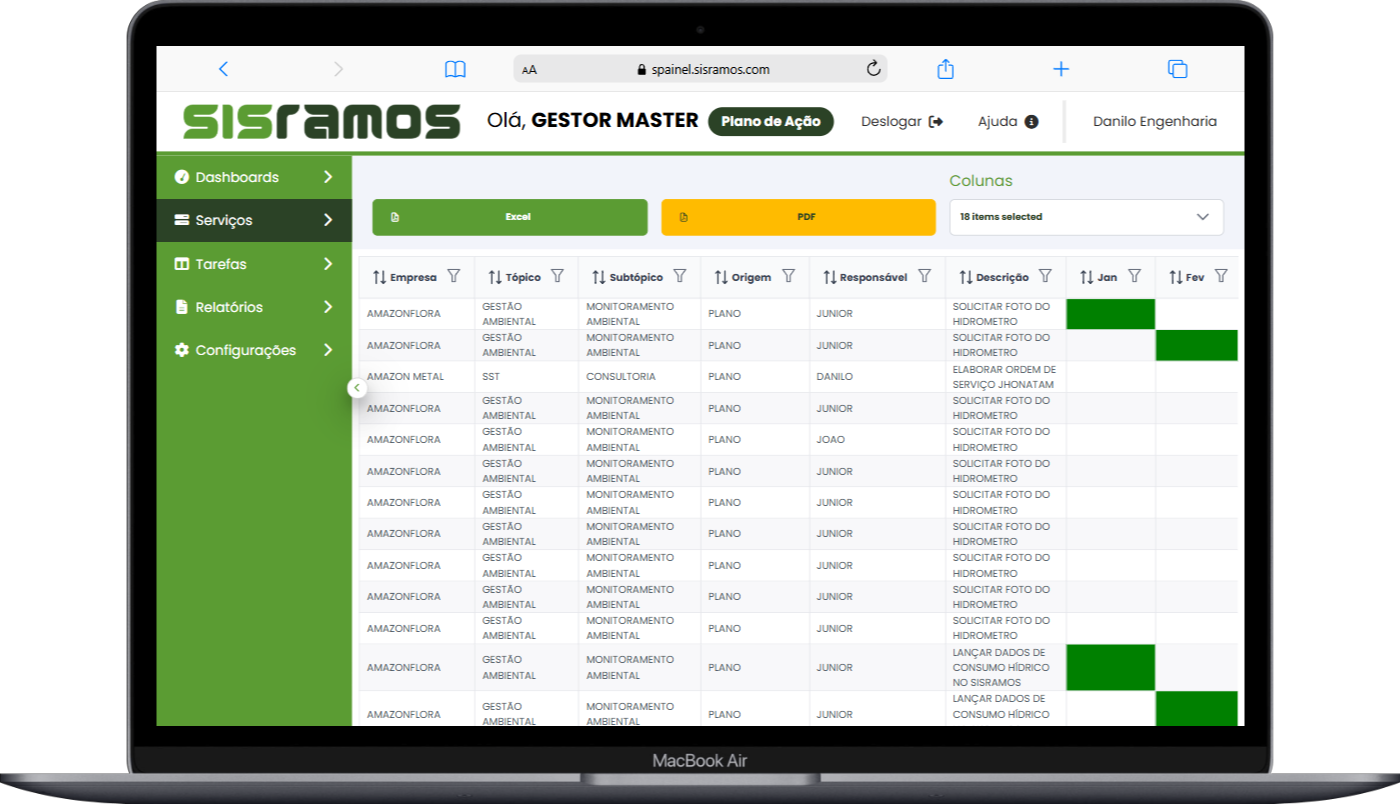Collapse the sidebar with the round arrow
Screen dimensions: 1400x804
(357, 387)
